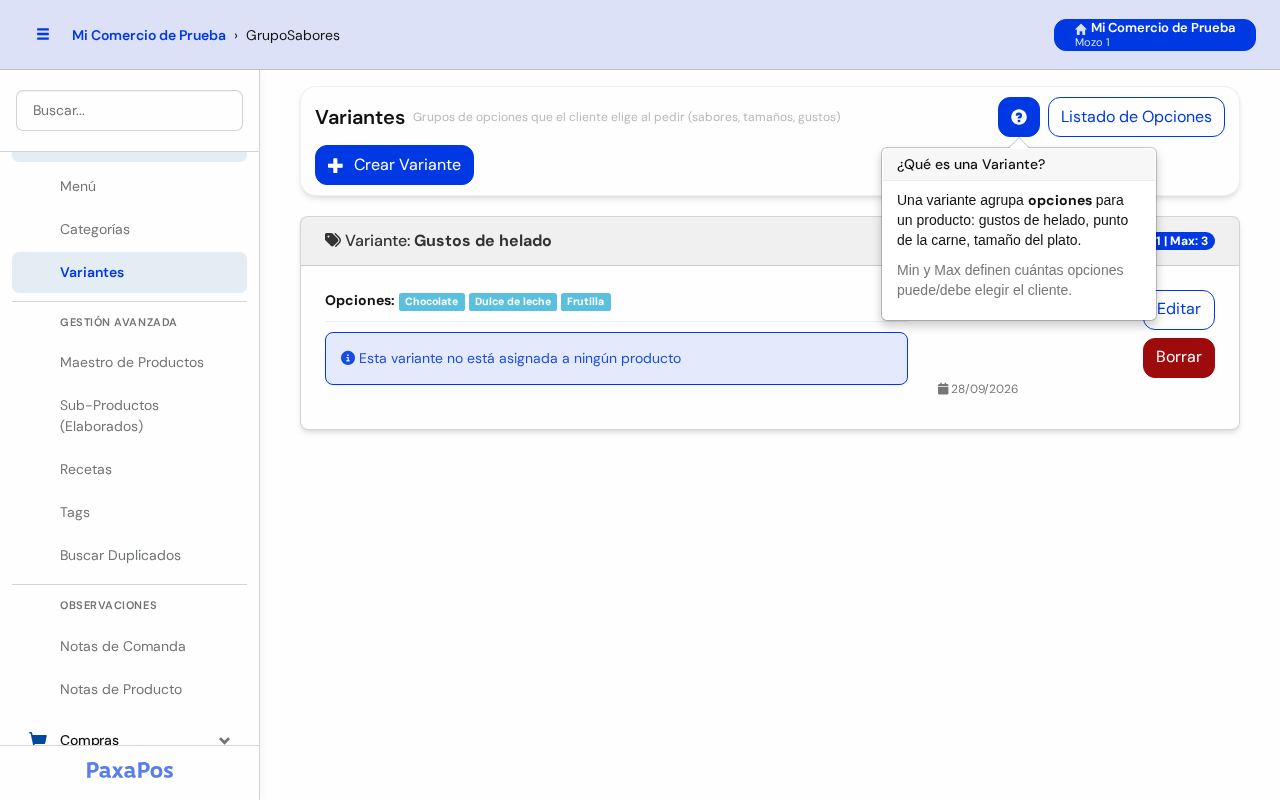Click the Crear Variante button
This screenshot has height=800, width=1280.
click(x=394, y=165)
